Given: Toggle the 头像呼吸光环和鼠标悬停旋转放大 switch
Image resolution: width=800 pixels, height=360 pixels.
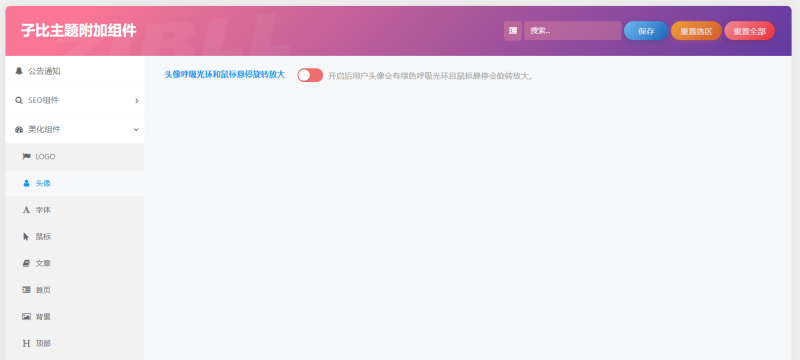Looking at the screenshot, I should 310,75.
